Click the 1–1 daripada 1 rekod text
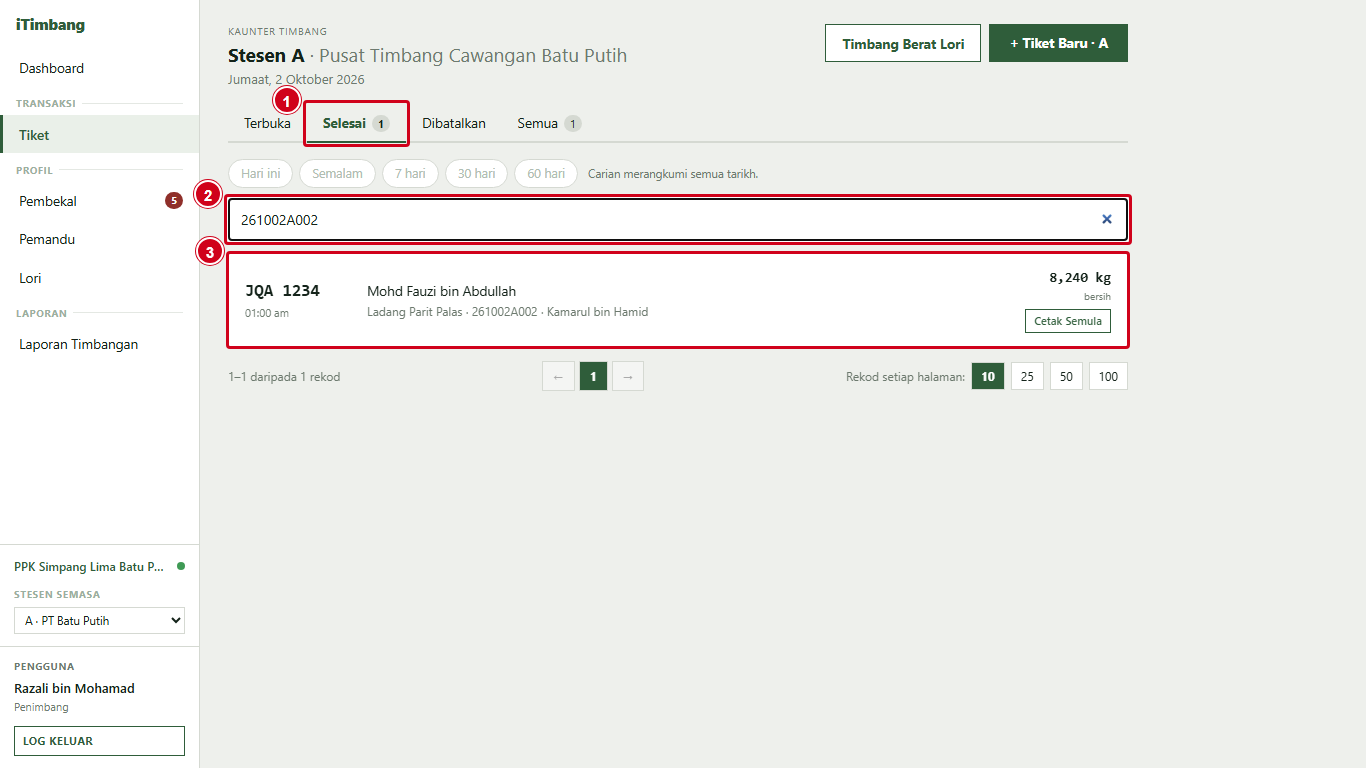1366x768 pixels. click(284, 377)
